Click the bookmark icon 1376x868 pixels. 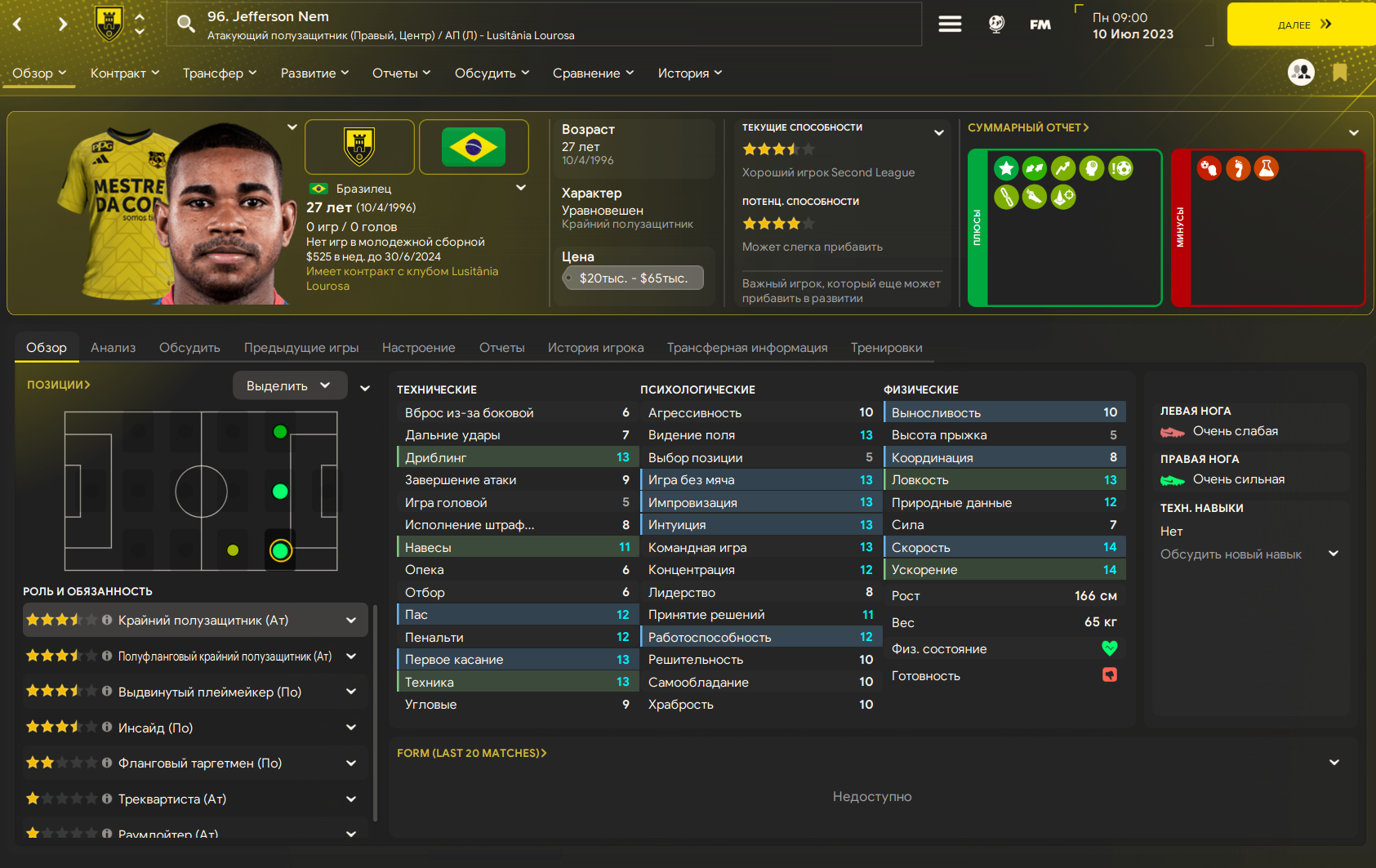pos(1339,72)
